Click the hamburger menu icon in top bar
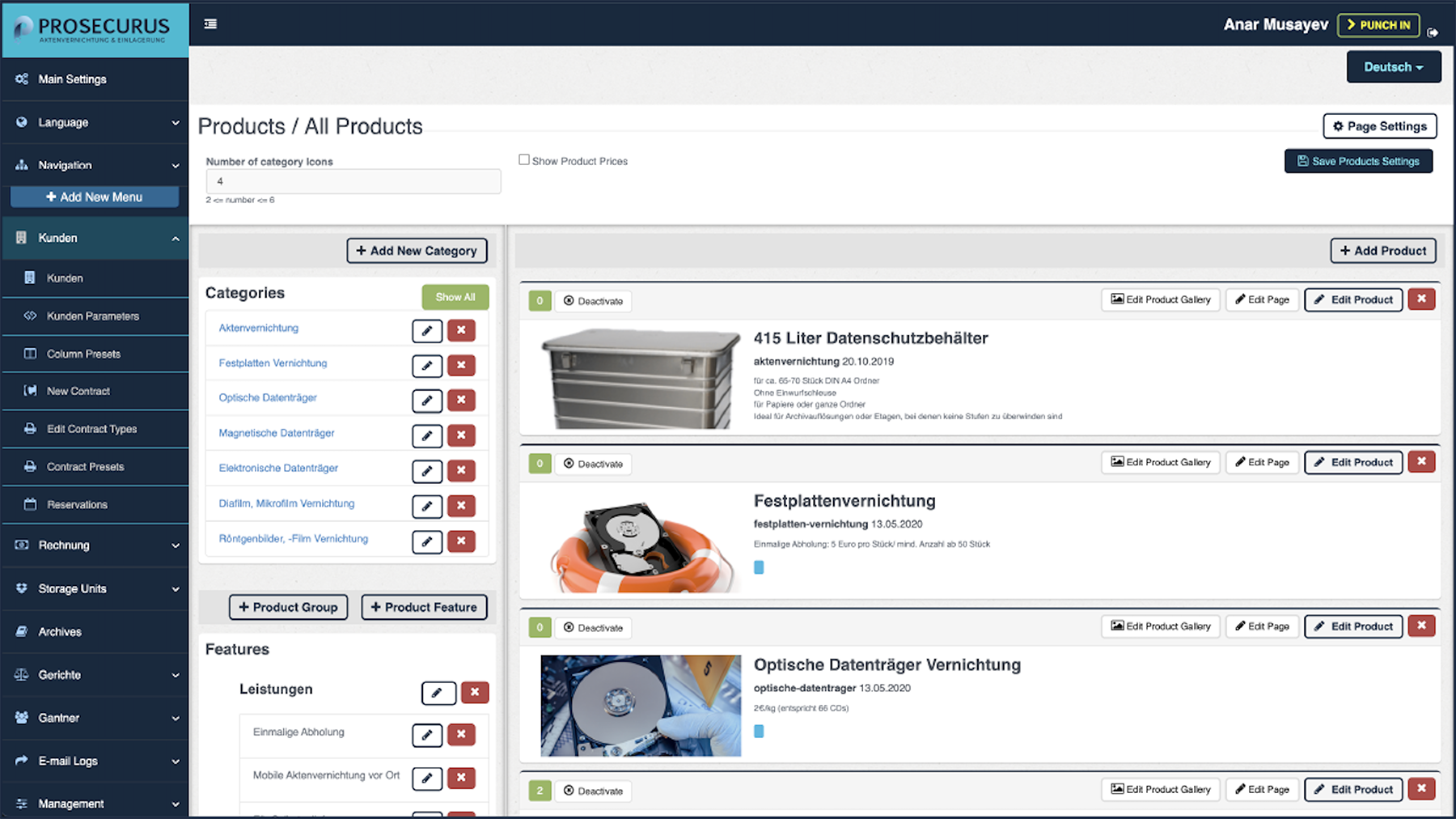Viewport: 1456px width, 819px height. 210,24
